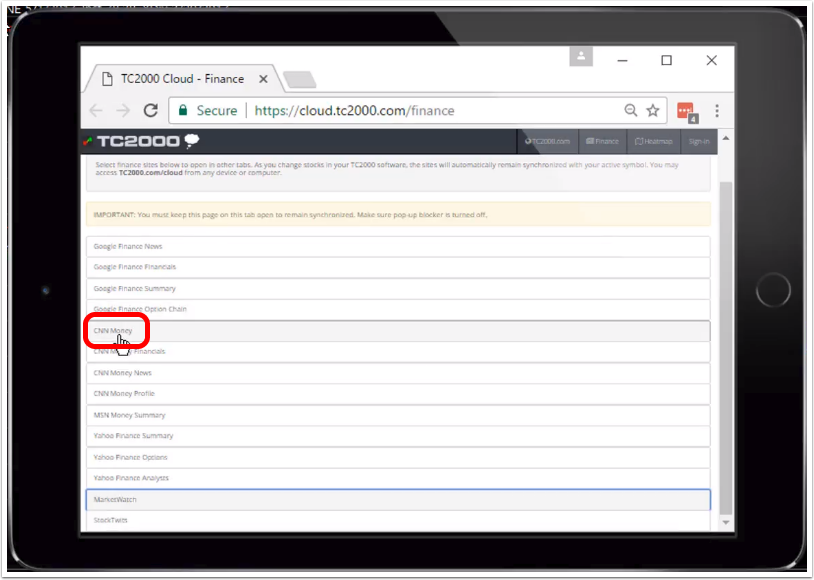Open Finance in the header nav
Screen dimensions: 814x580
pyautogui.click(x=602, y=141)
